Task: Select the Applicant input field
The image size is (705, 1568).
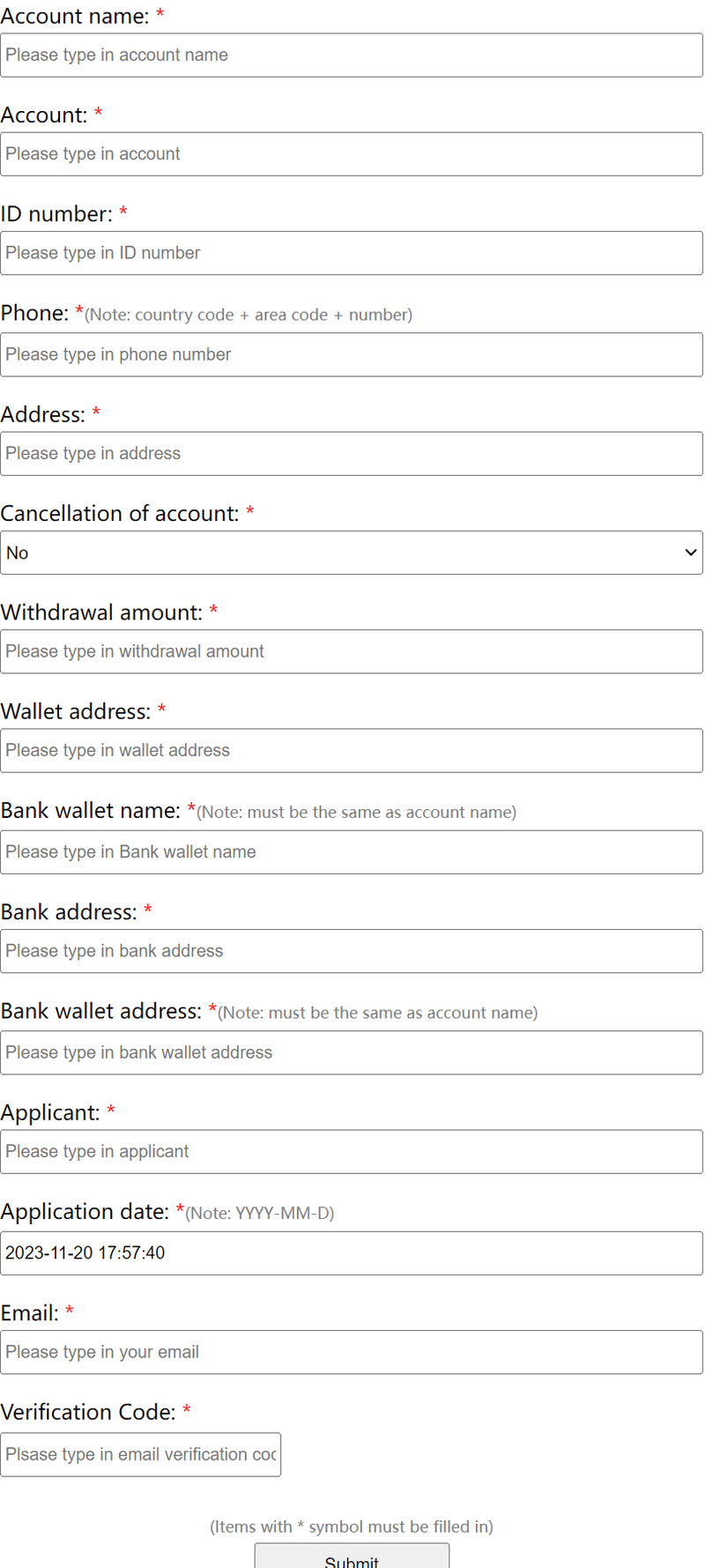Action: click(x=351, y=1151)
